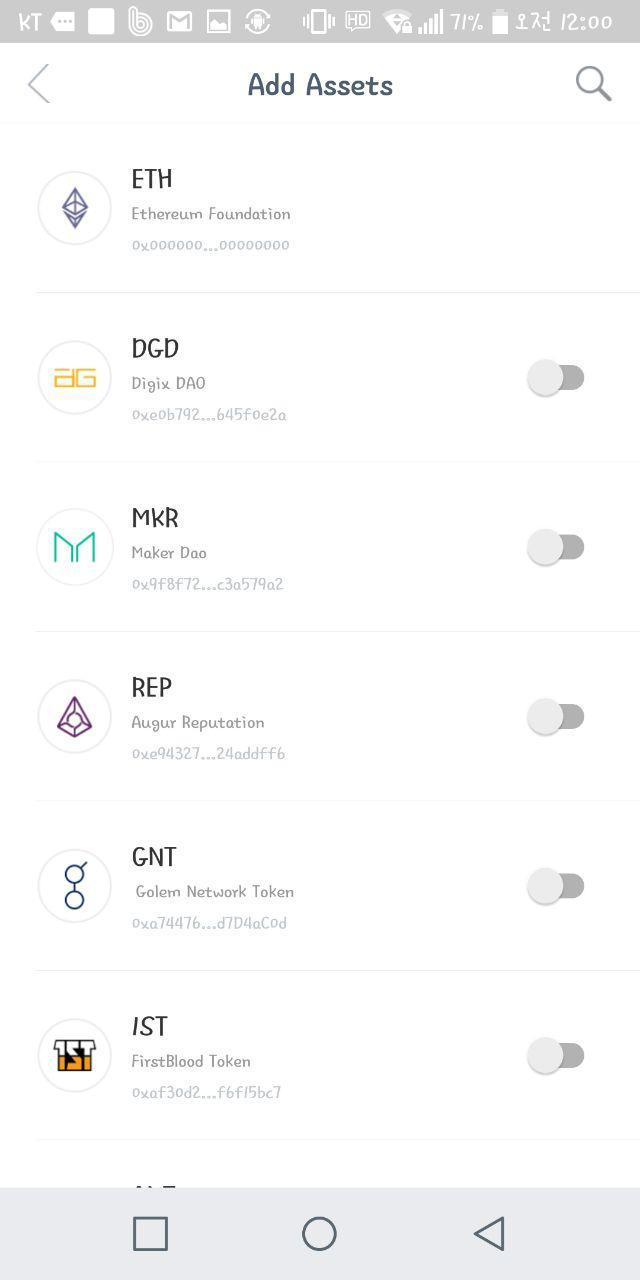Open the asset search

(592, 84)
